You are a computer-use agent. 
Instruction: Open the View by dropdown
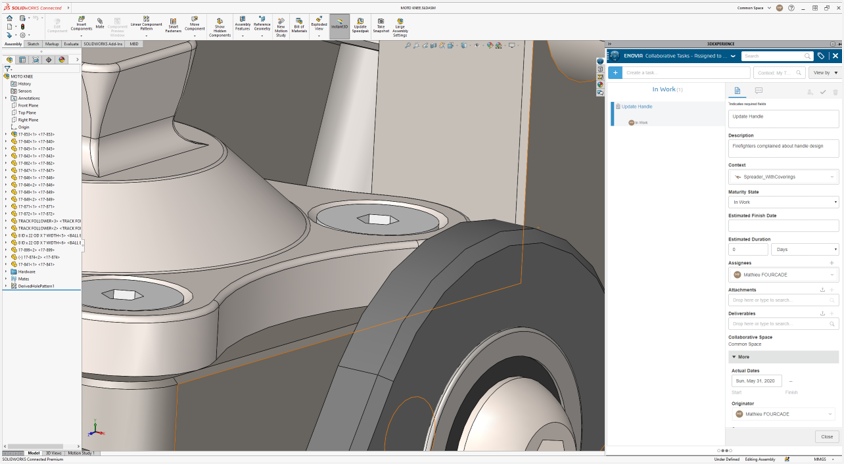824,73
